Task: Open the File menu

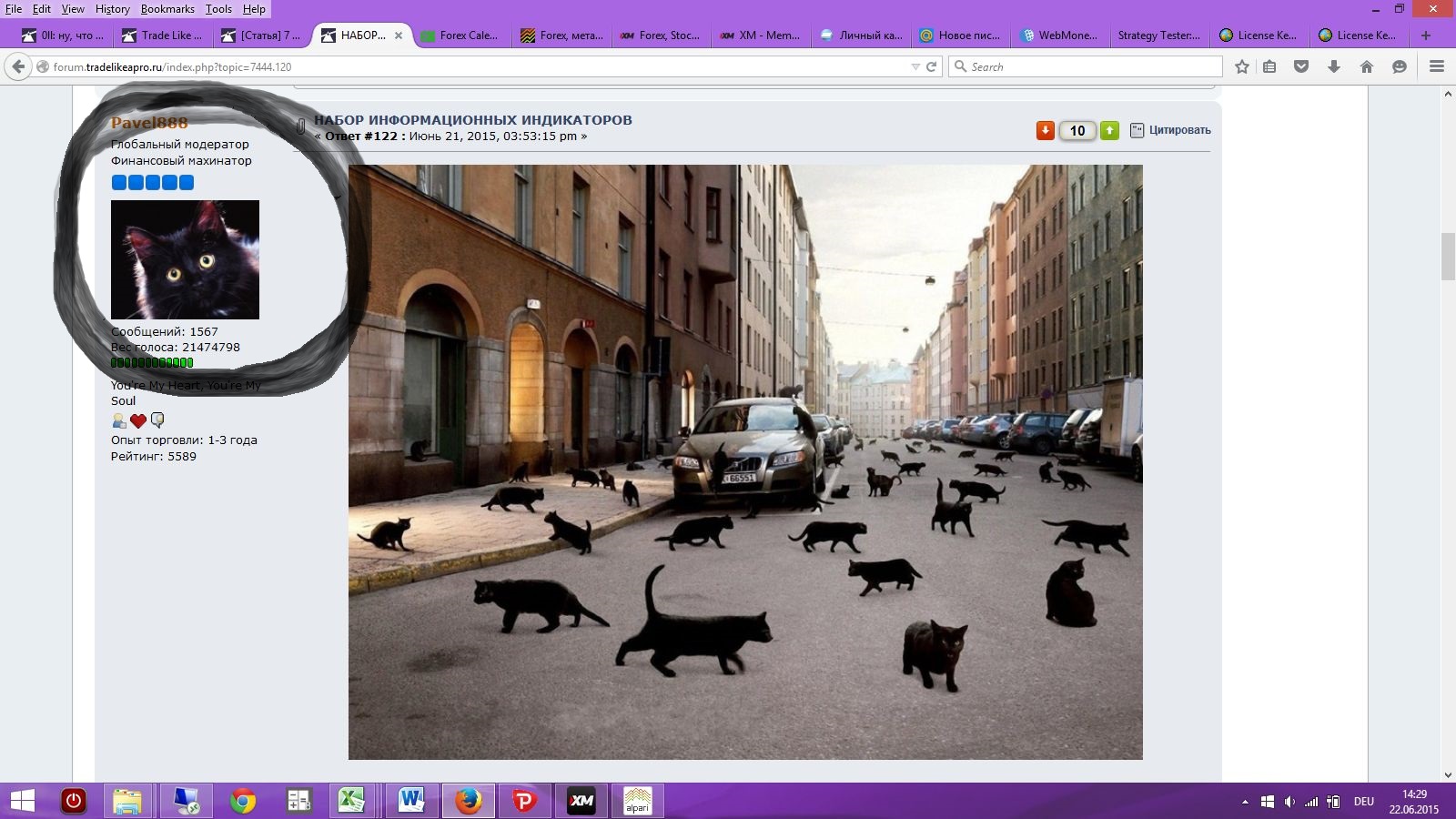Action: (14, 8)
